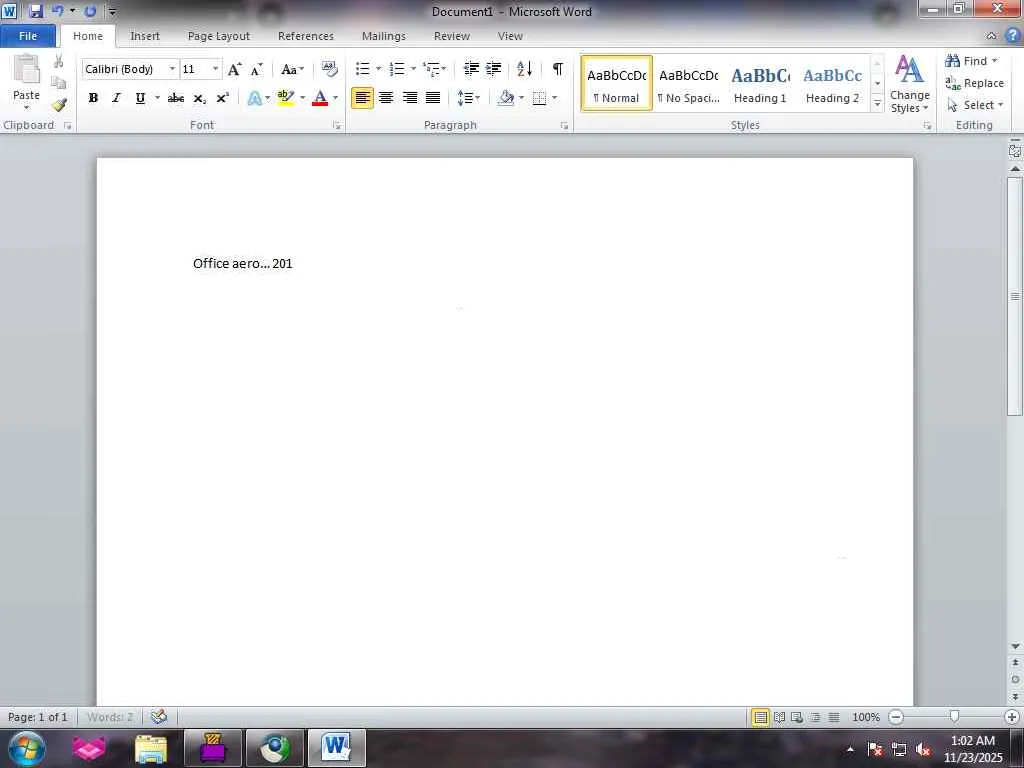
Task: Click the Replace icon in Editing group
Action: (952, 83)
